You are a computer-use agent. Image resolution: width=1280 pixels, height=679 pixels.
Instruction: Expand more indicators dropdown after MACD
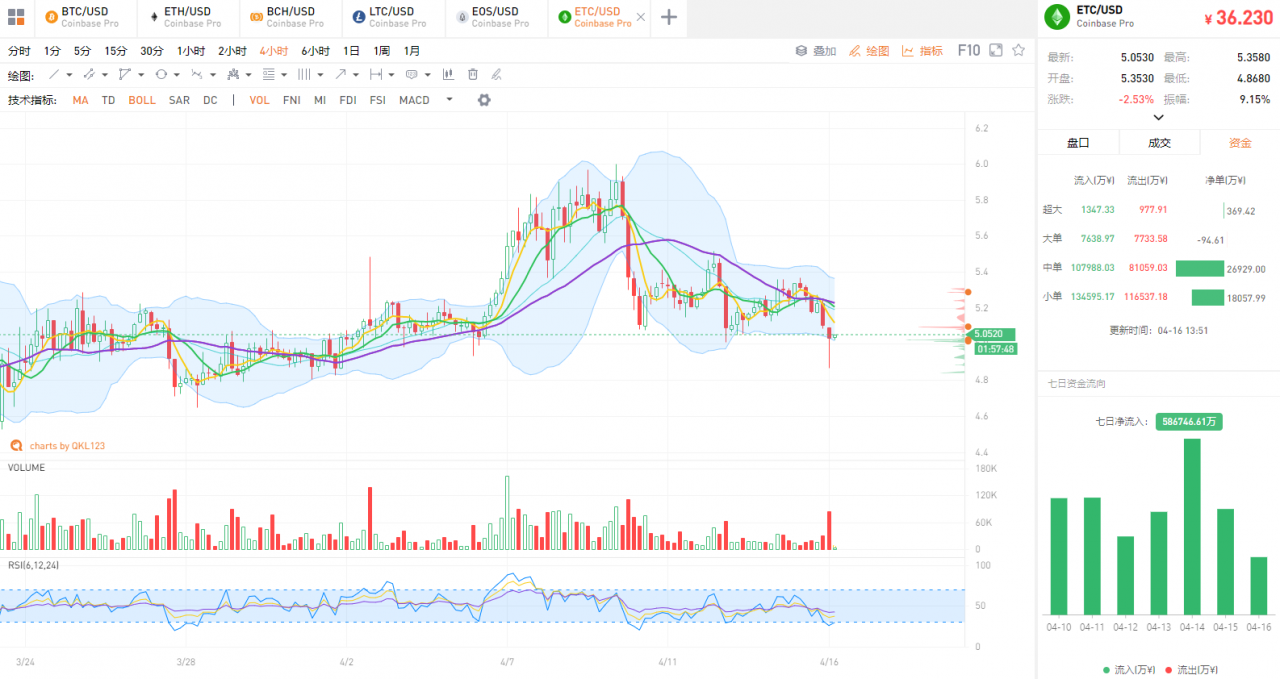pos(449,99)
